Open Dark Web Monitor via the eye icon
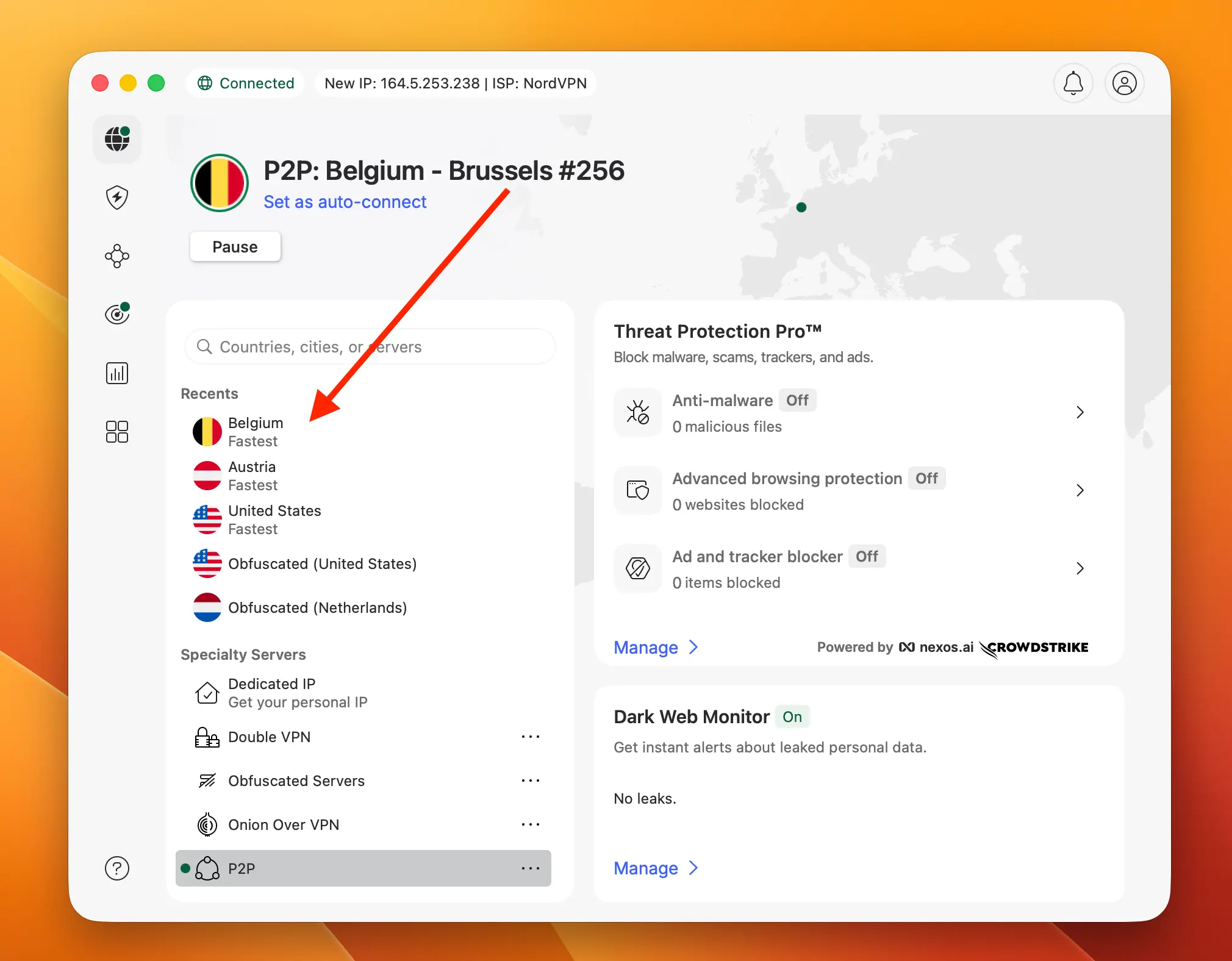The width and height of the screenshot is (1232, 961). click(x=117, y=314)
